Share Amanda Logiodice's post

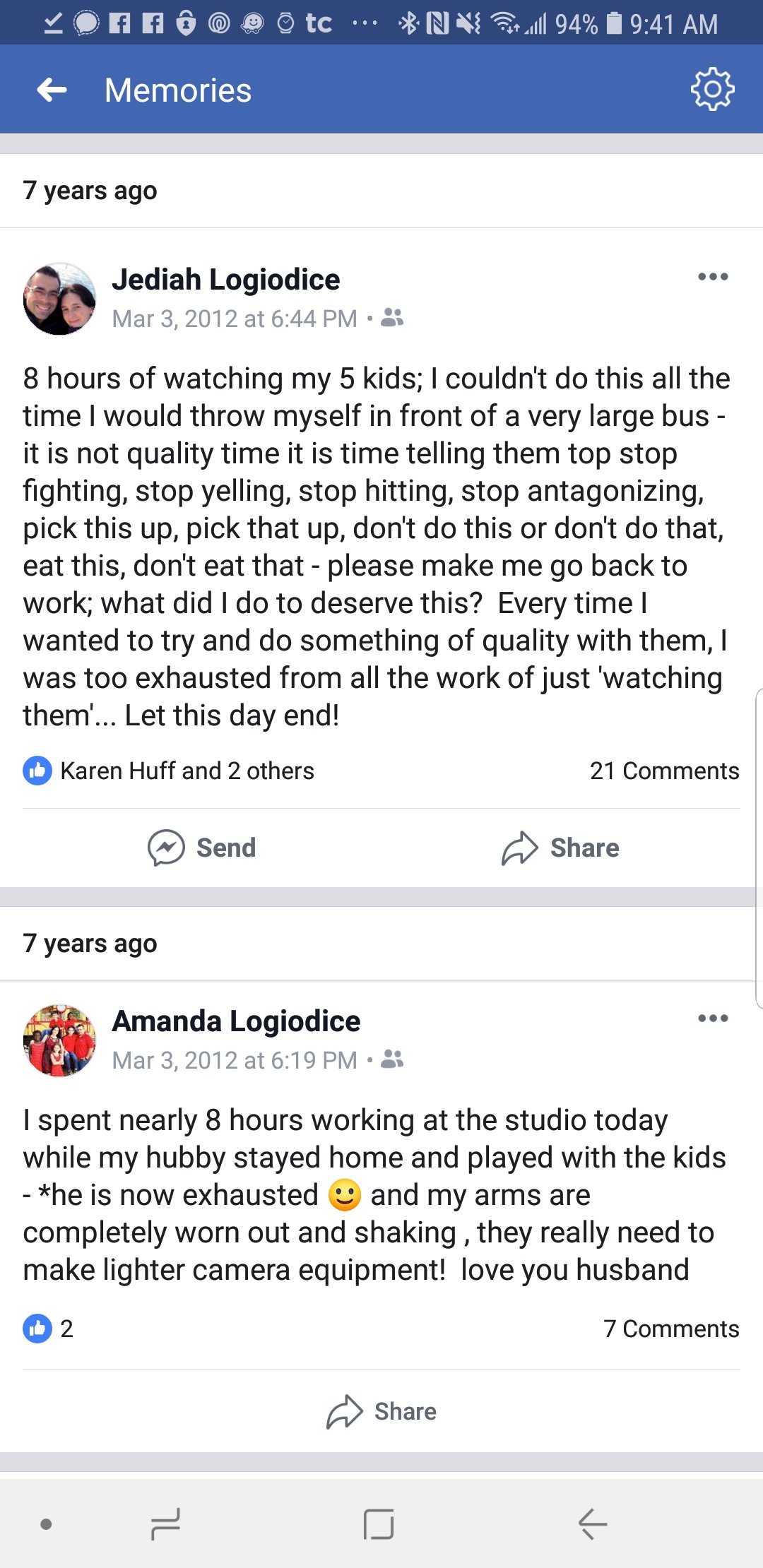[381, 1411]
